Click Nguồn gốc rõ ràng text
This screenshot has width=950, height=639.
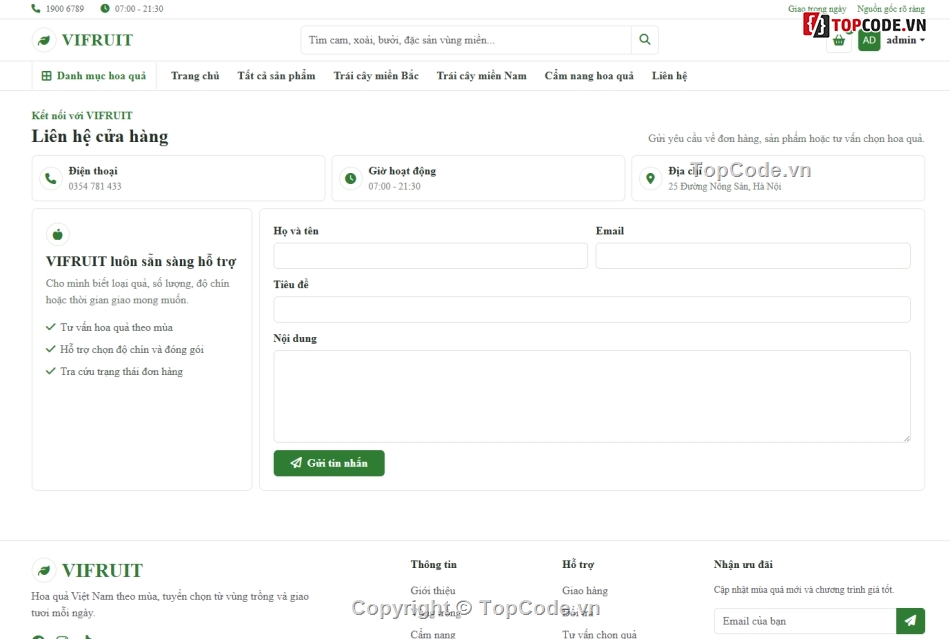[x=891, y=9]
